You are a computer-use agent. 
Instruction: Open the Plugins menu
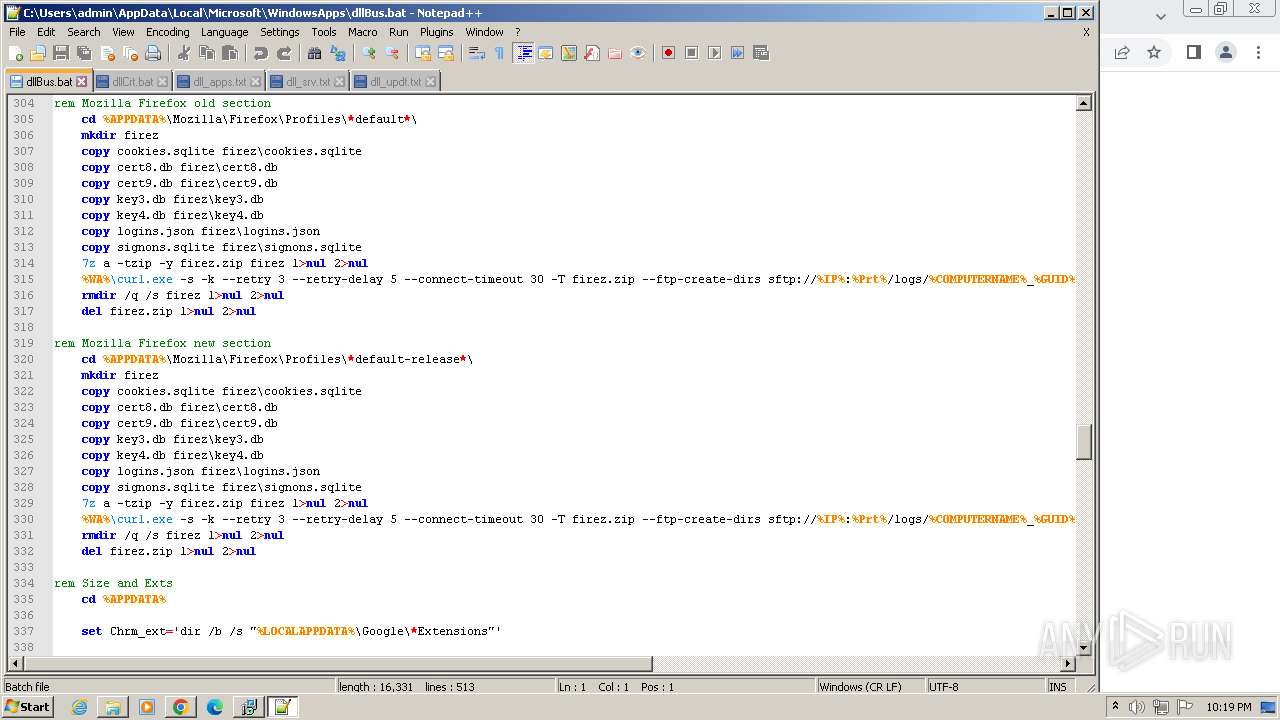tap(436, 32)
